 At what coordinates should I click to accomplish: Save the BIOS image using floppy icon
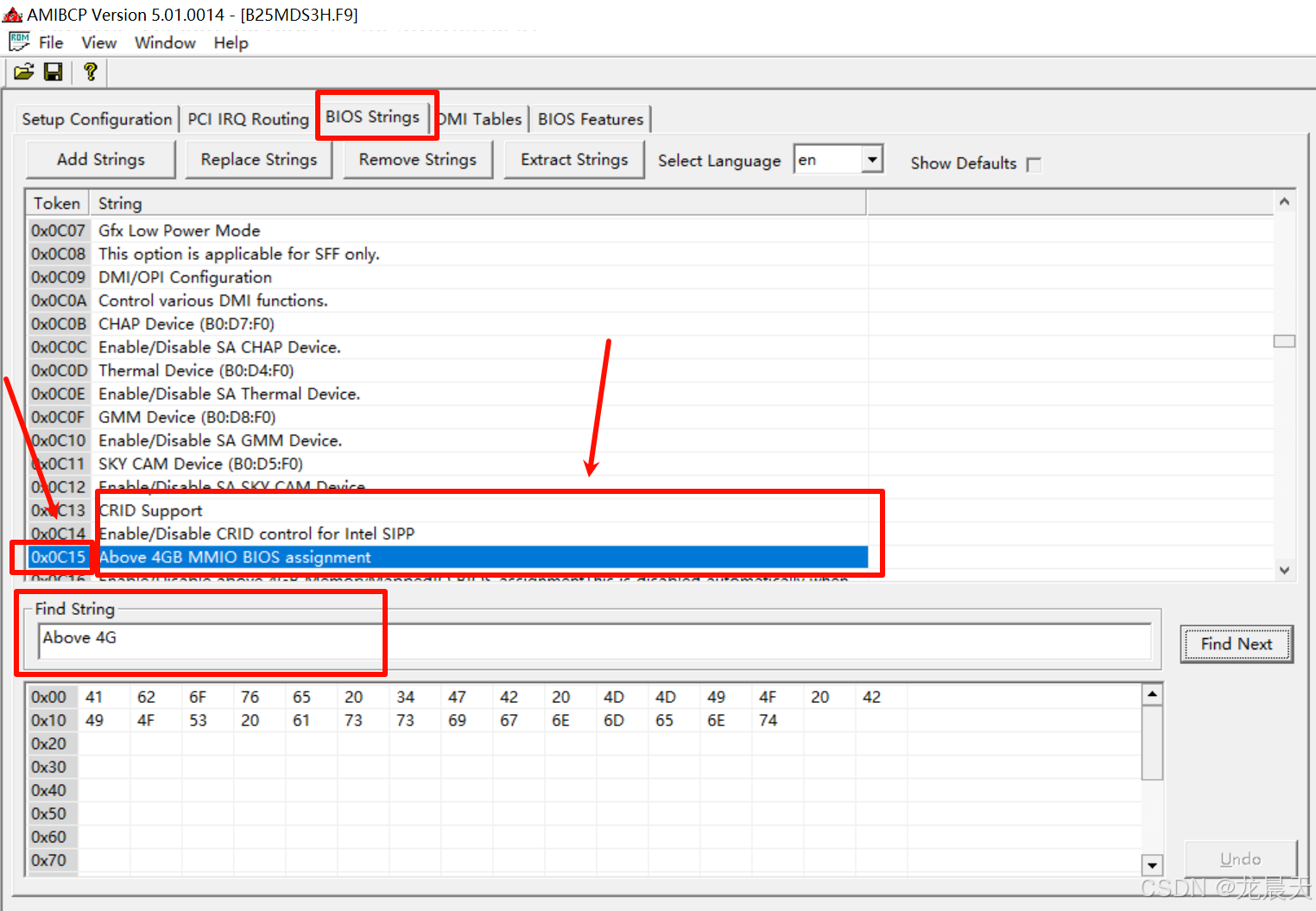(54, 72)
